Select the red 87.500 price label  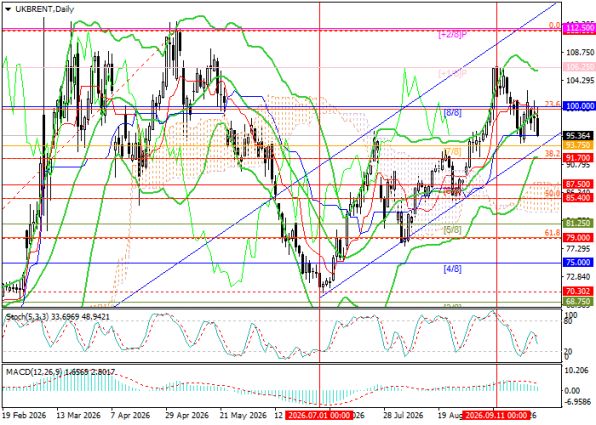click(579, 184)
